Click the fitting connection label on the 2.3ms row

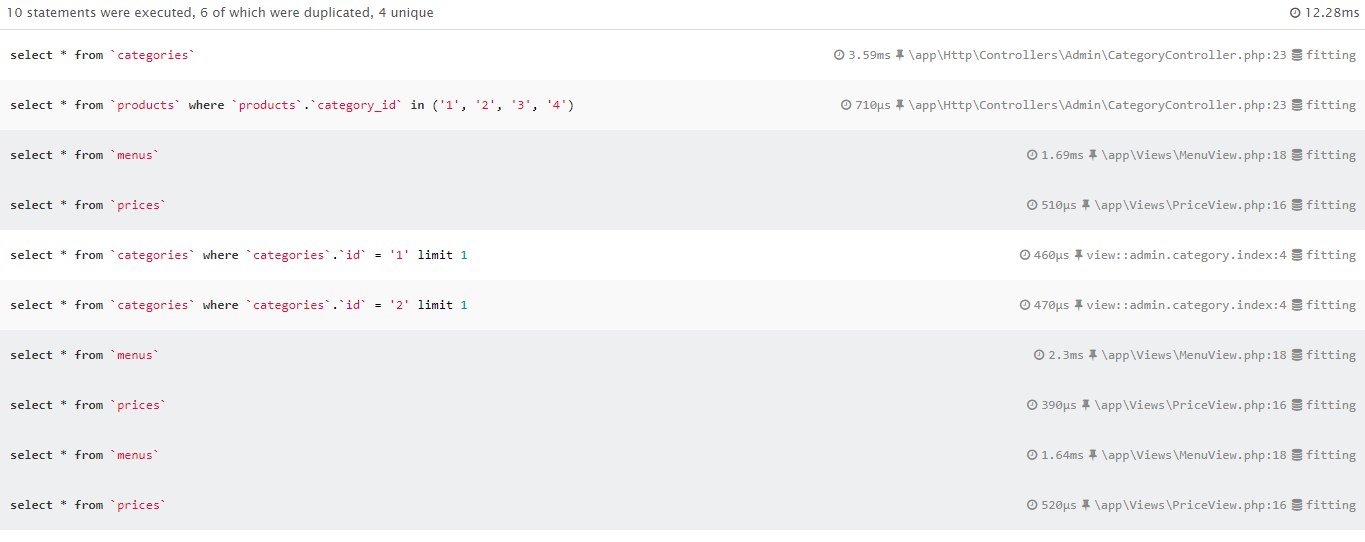click(x=1331, y=355)
